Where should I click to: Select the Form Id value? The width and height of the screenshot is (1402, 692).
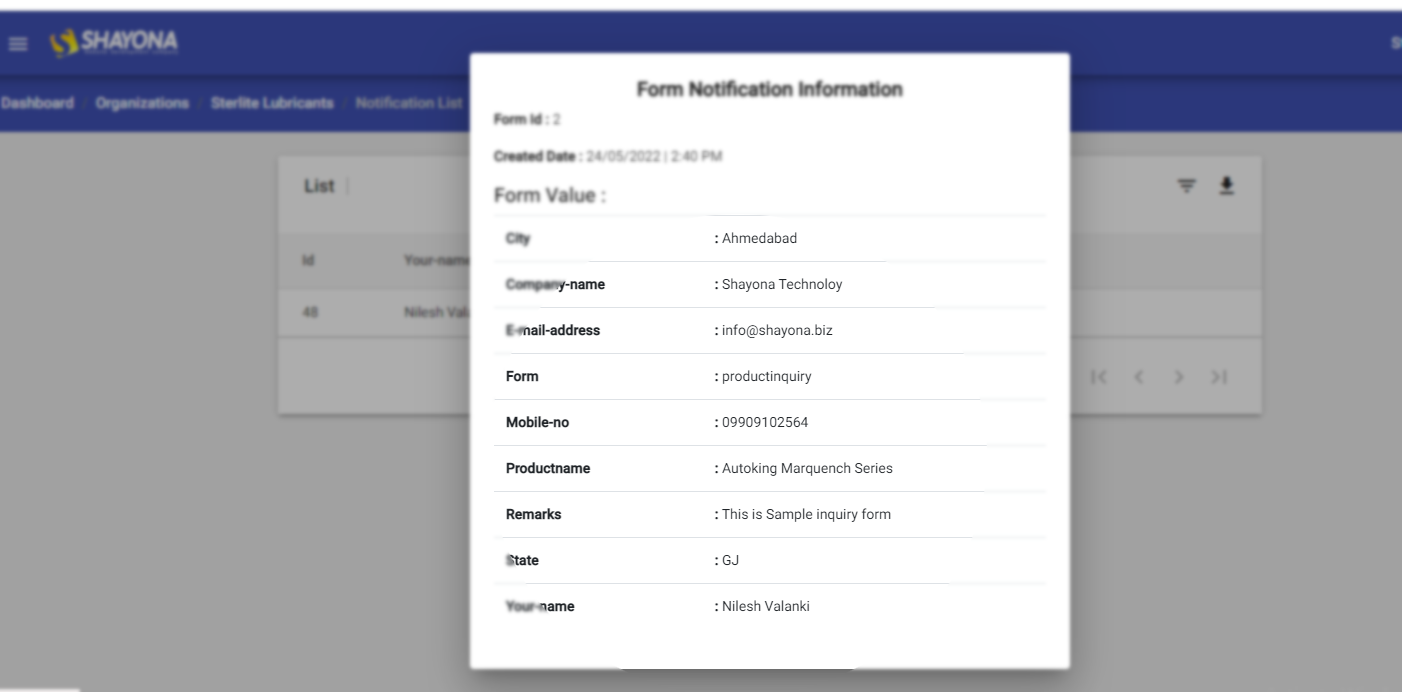[556, 120]
